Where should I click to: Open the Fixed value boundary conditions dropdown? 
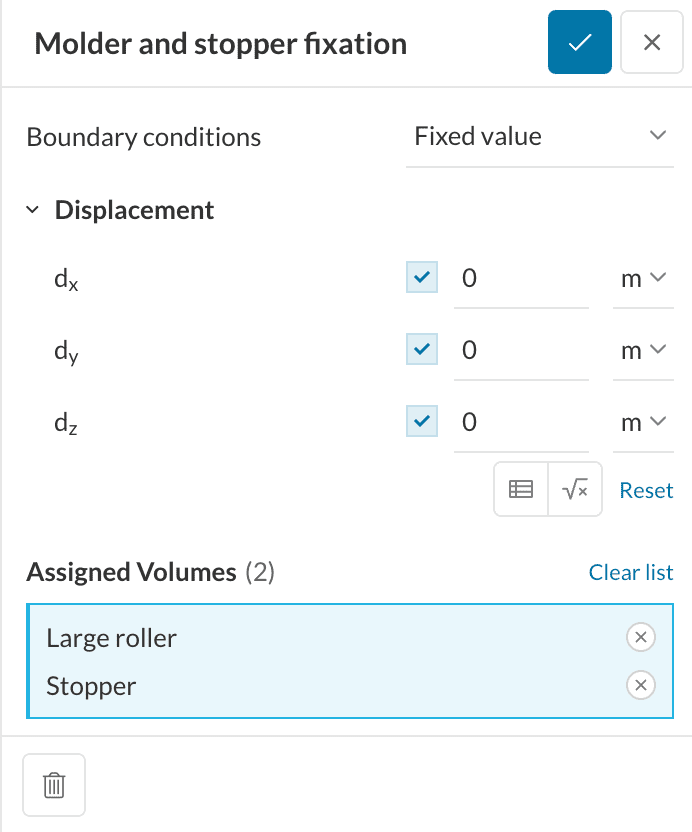tap(540, 137)
